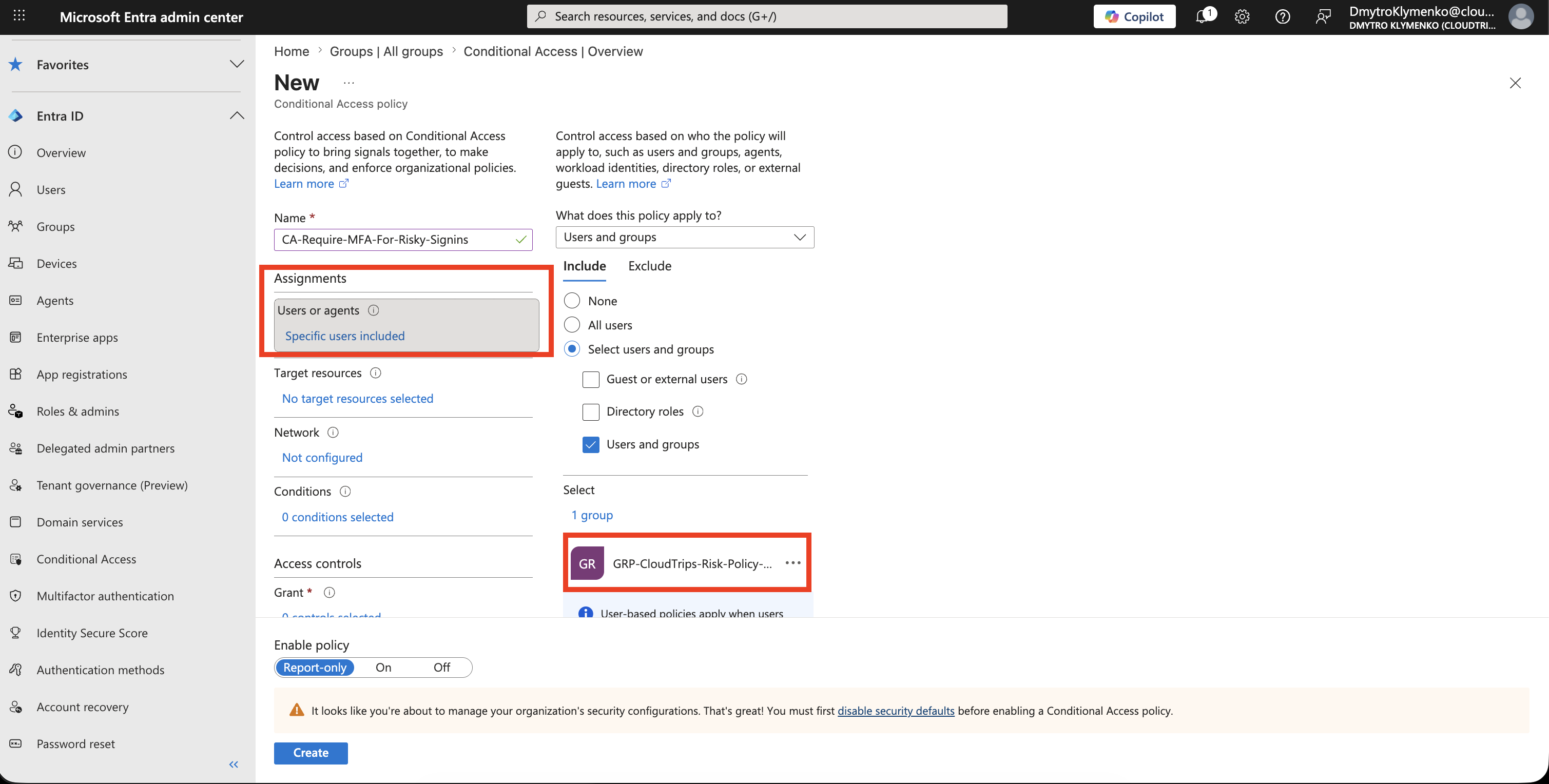Click the search resources box
1549x784 pixels.
click(767, 16)
